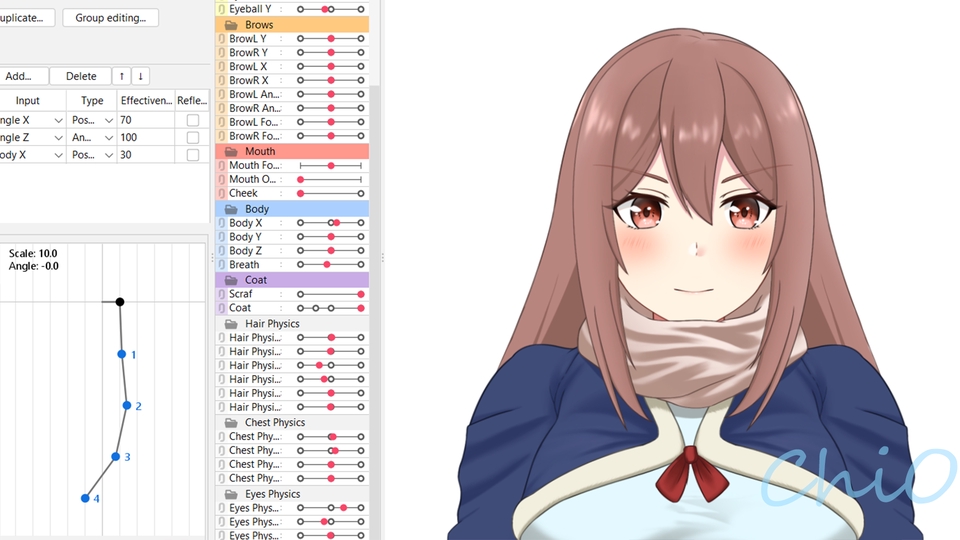Image resolution: width=960 pixels, height=540 pixels.
Task: Click the parameter icon beside Body Y
Action: click(222, 237)
